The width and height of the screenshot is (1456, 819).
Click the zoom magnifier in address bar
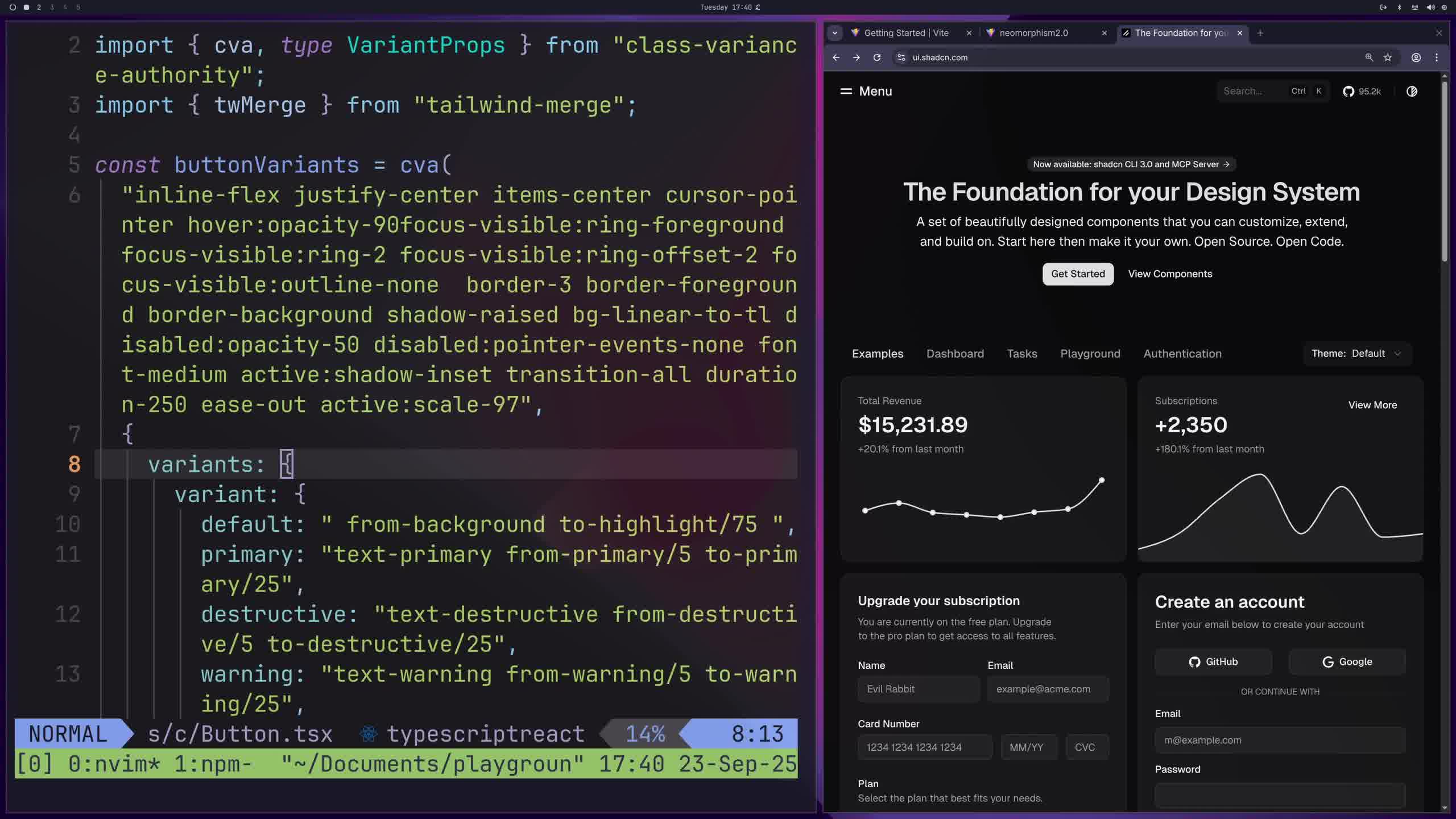tap(1369, 57)
